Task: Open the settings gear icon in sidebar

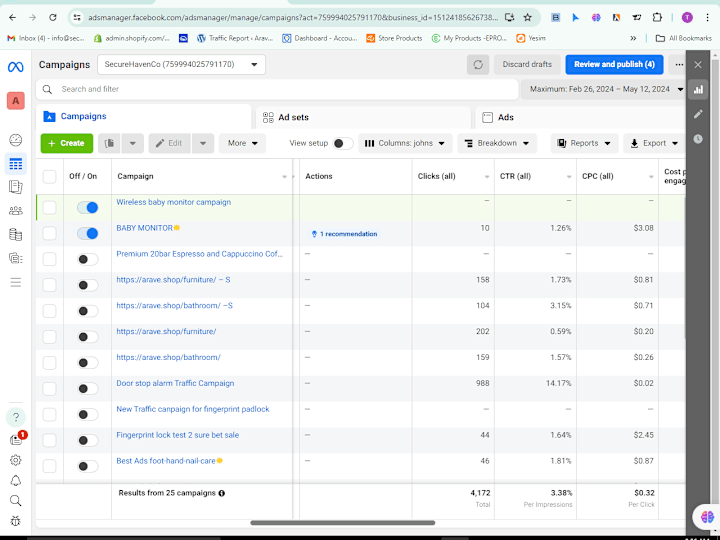Action: click(16, 460)
